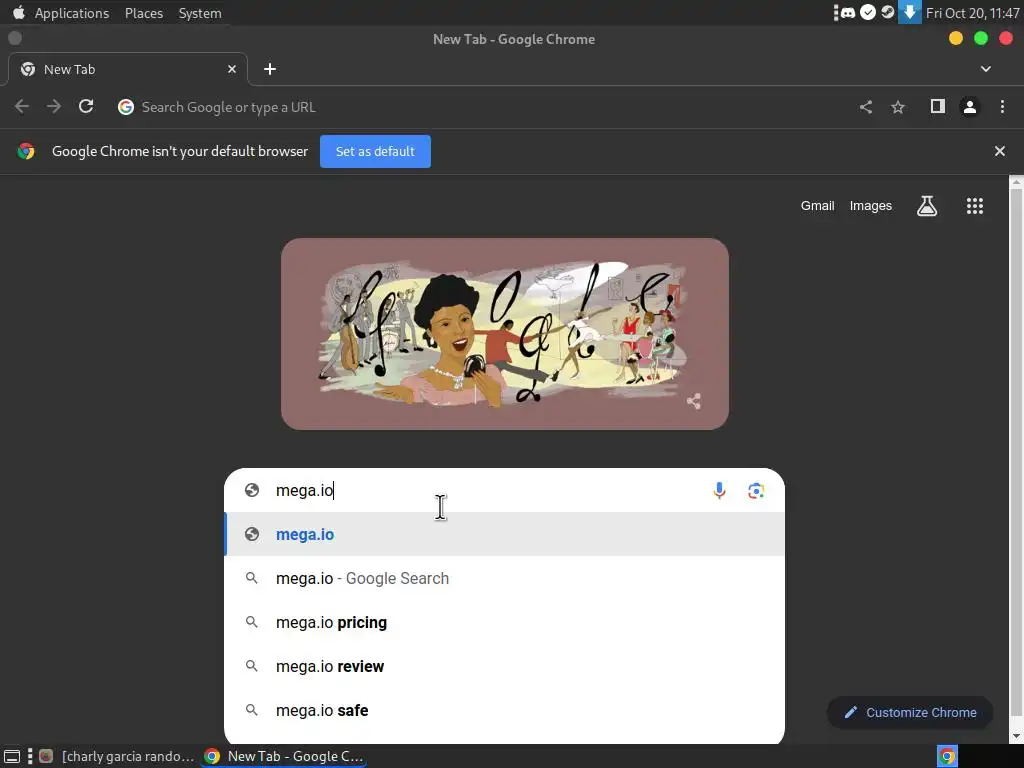Viewport: 1024px width, 768px height.
Task: Open the Places menu
Action: [x=144, y=13]
